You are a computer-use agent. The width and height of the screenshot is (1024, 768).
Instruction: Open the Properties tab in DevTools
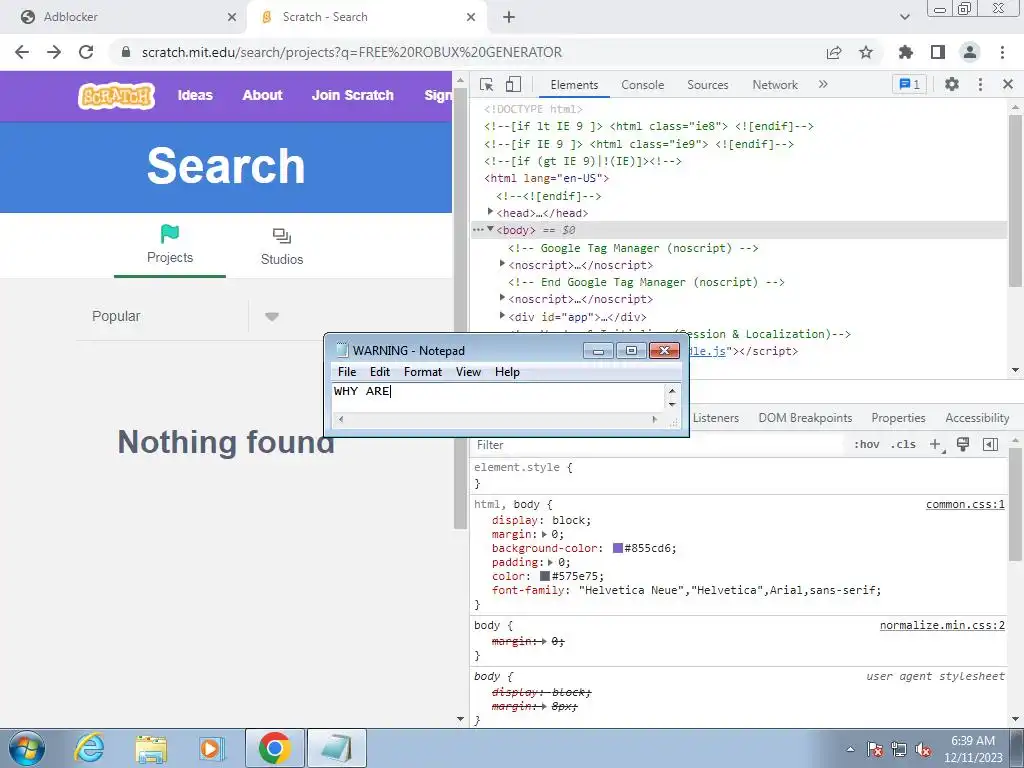[898, 418]
